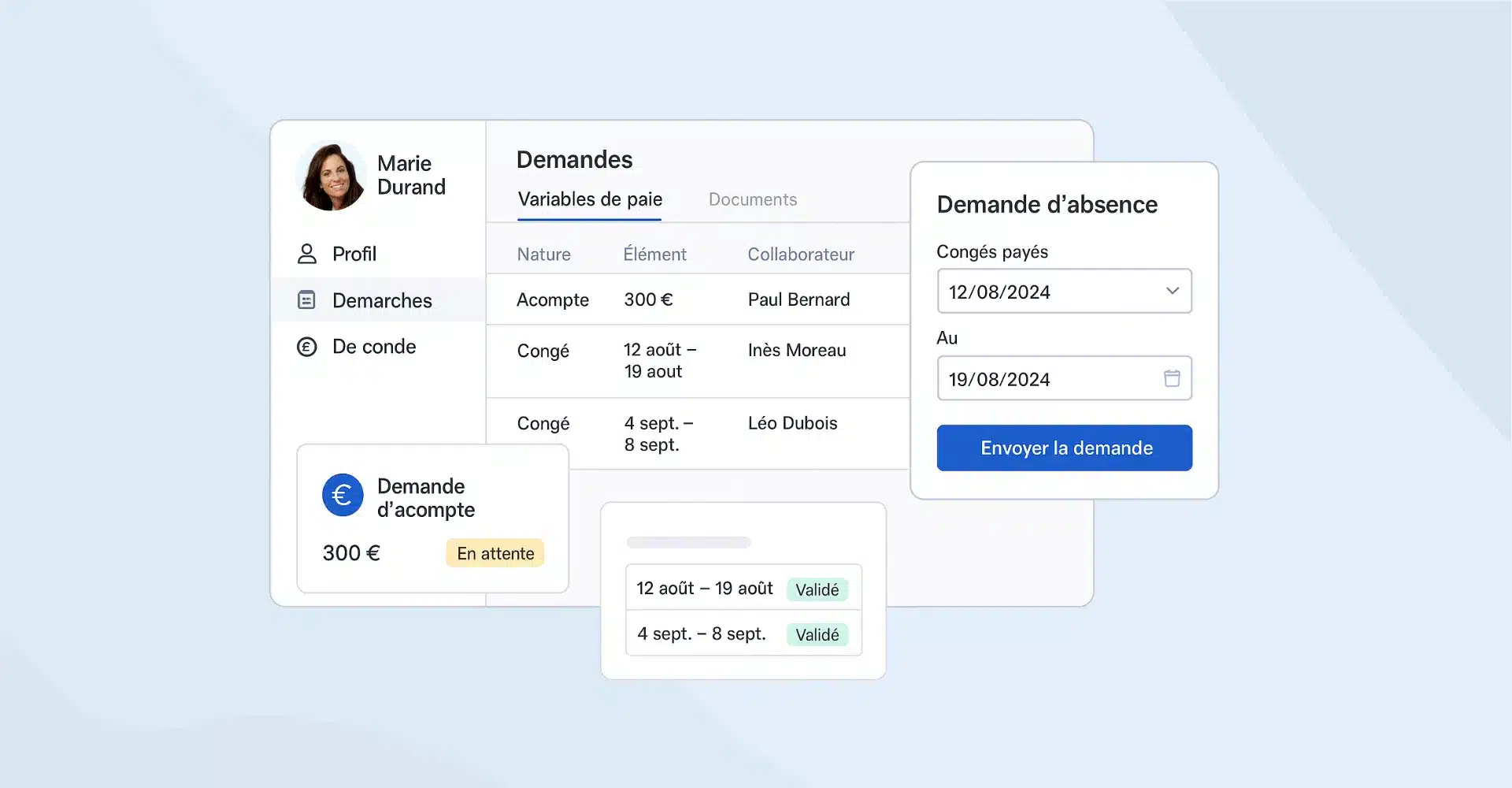Click Marie Durand's profile photo
Viewport: 1512px width, 788px height.
click(x=331, y=176)
